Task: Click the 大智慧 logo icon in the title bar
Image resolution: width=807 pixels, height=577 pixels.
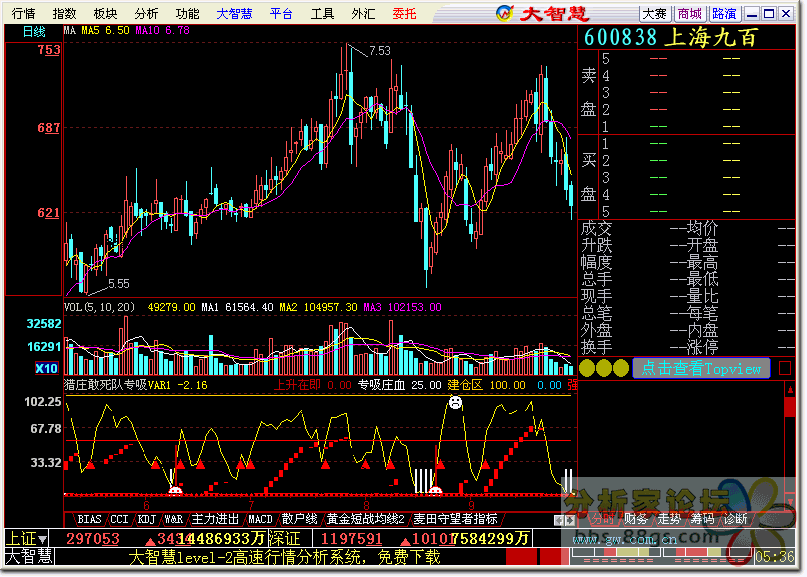Action: (505, 13)
